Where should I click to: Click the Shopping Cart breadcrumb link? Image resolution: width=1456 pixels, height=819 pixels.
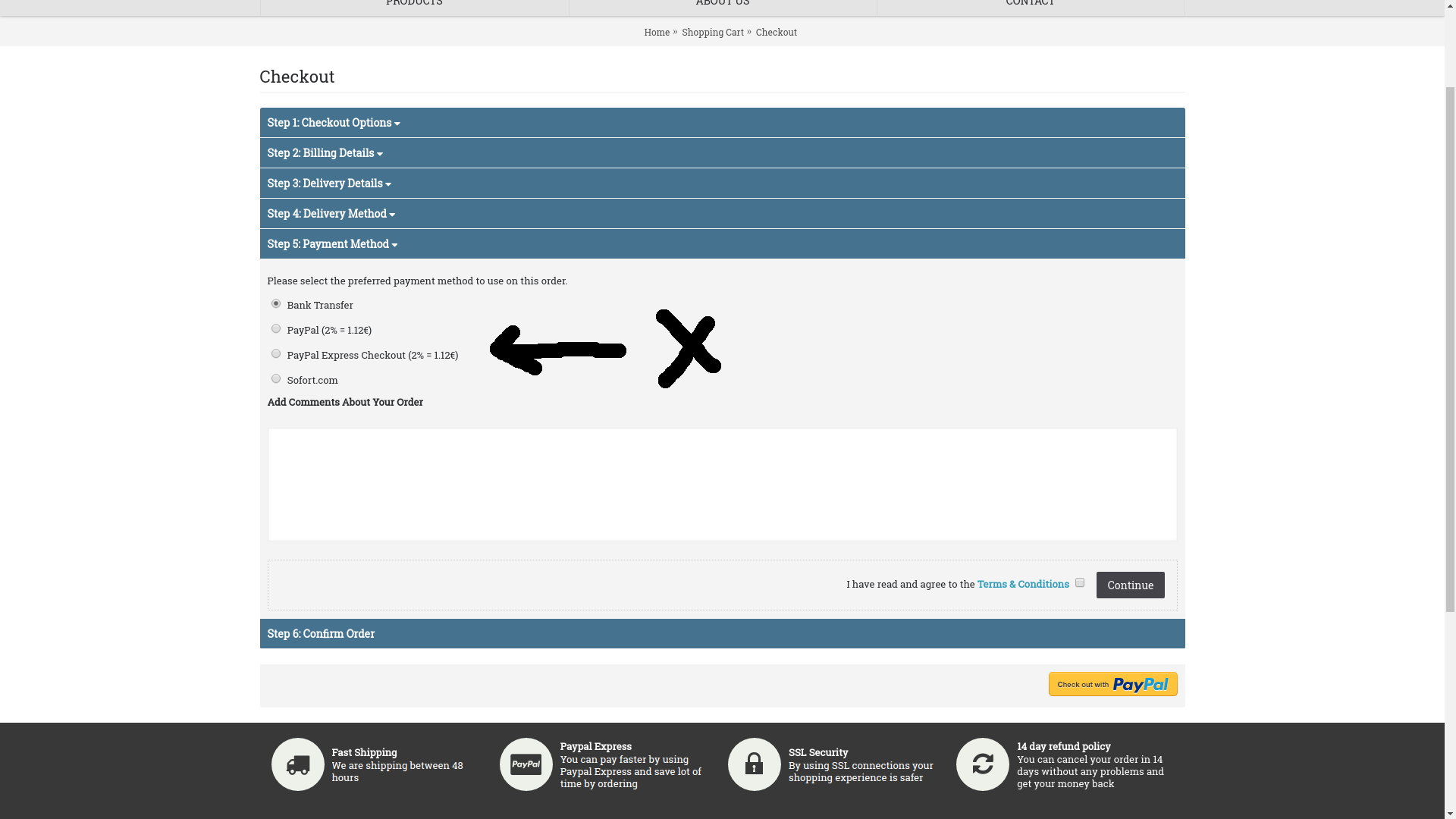point(713,32)
